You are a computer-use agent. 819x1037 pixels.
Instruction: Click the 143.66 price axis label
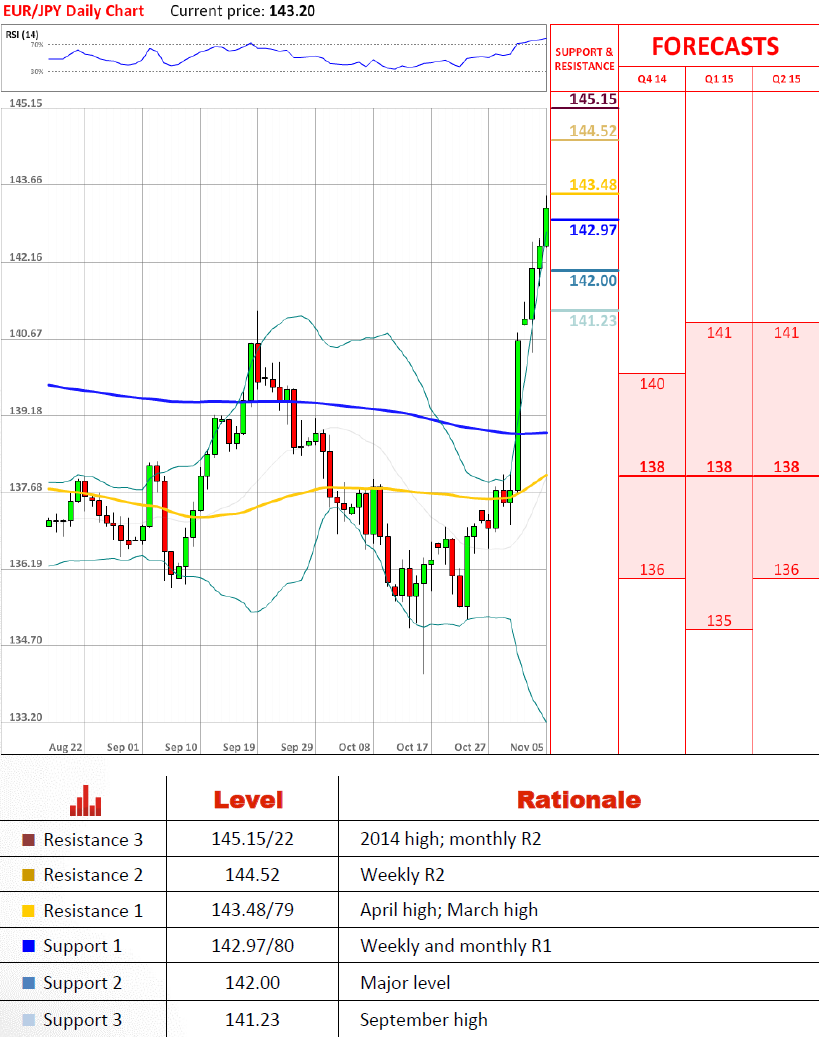point(26,180)
